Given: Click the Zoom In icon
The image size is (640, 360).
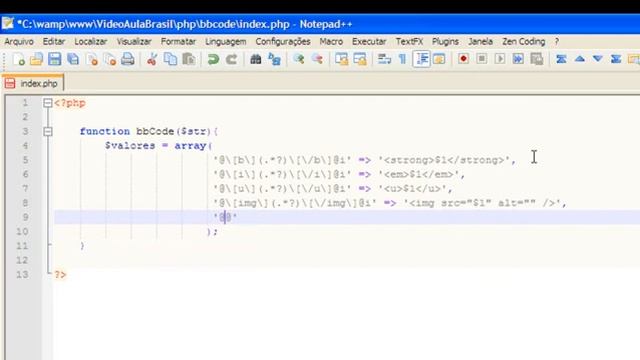Looking at the screenshot, I should coord(299,60).
